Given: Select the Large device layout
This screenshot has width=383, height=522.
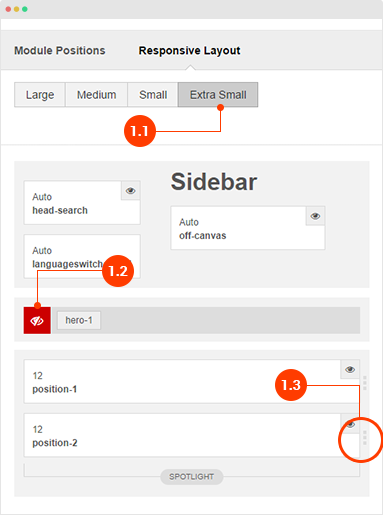Looking at the screenshot, I should (40, 95).
